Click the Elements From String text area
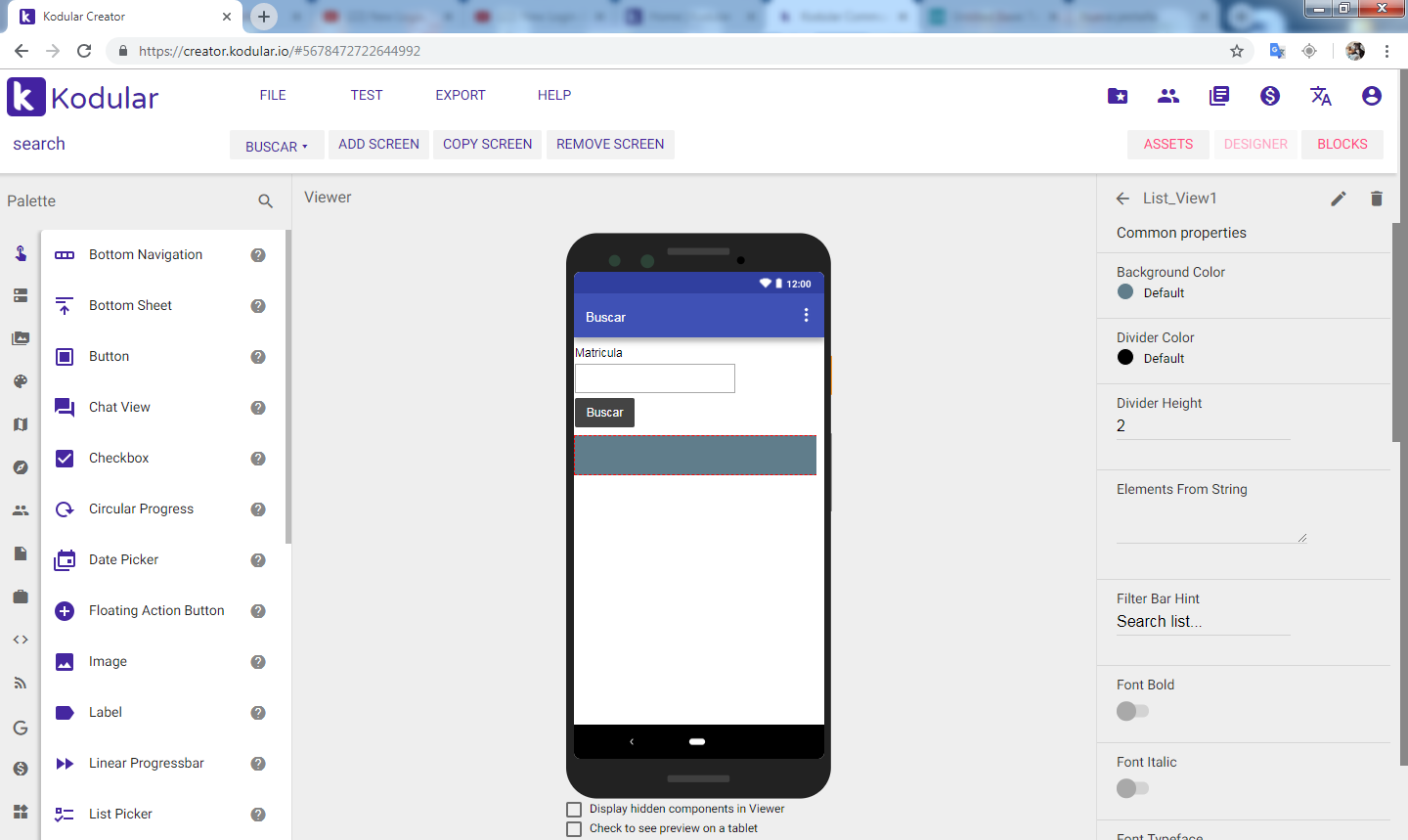Image resolution: width=1408 pixels, height=840 pixels. pos(1211,522)
